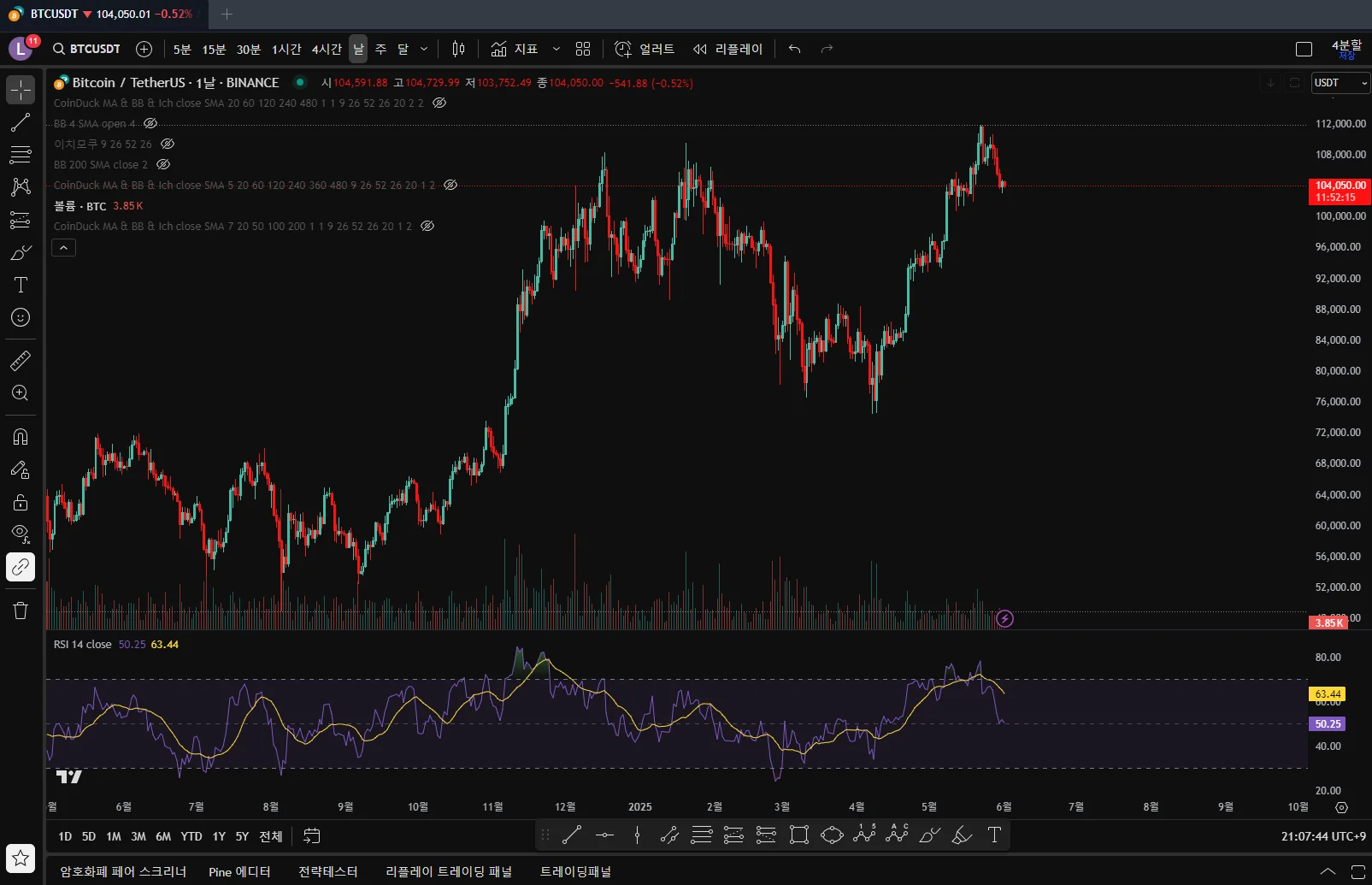Toggle visibility of BB 200 SMA close indicator
The image size is (1372, 885).
(x=163, y=164)
